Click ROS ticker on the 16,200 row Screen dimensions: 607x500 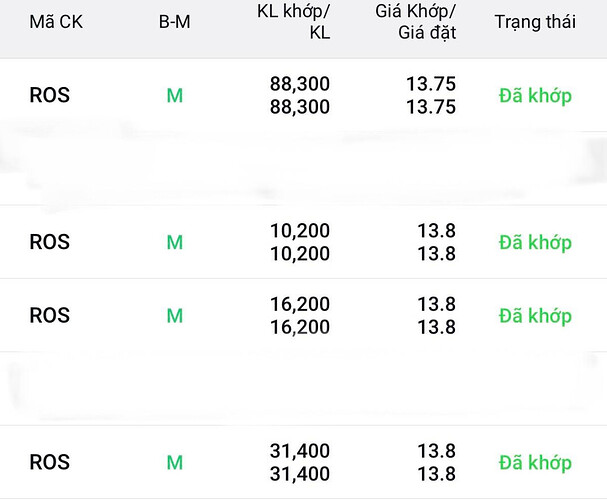(50, 315)
